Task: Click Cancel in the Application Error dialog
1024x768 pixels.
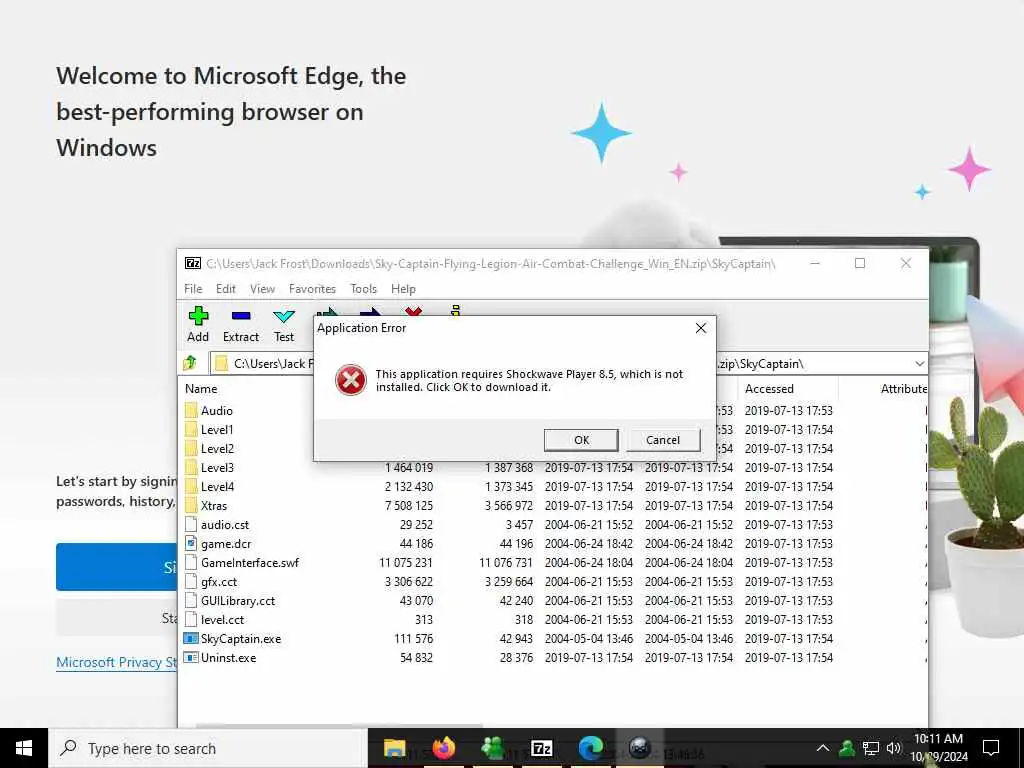Action: coord(663,440)
